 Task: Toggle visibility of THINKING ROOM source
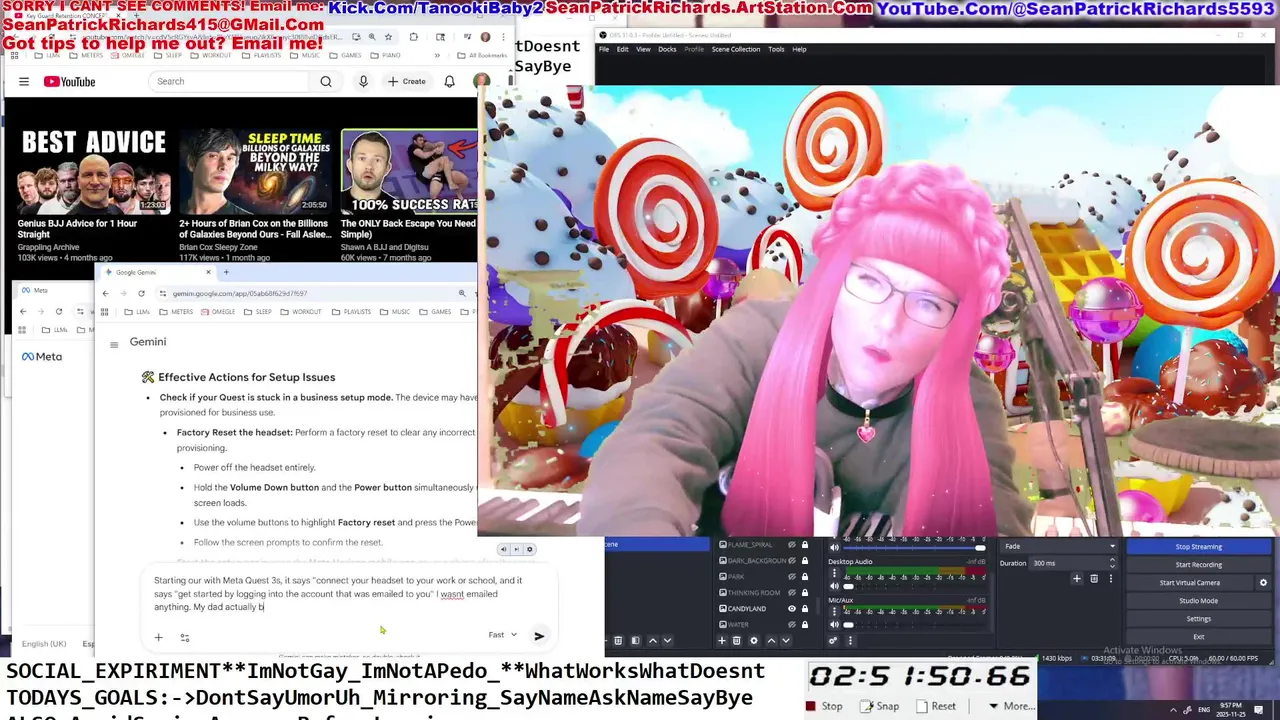[x=792, y=593]
